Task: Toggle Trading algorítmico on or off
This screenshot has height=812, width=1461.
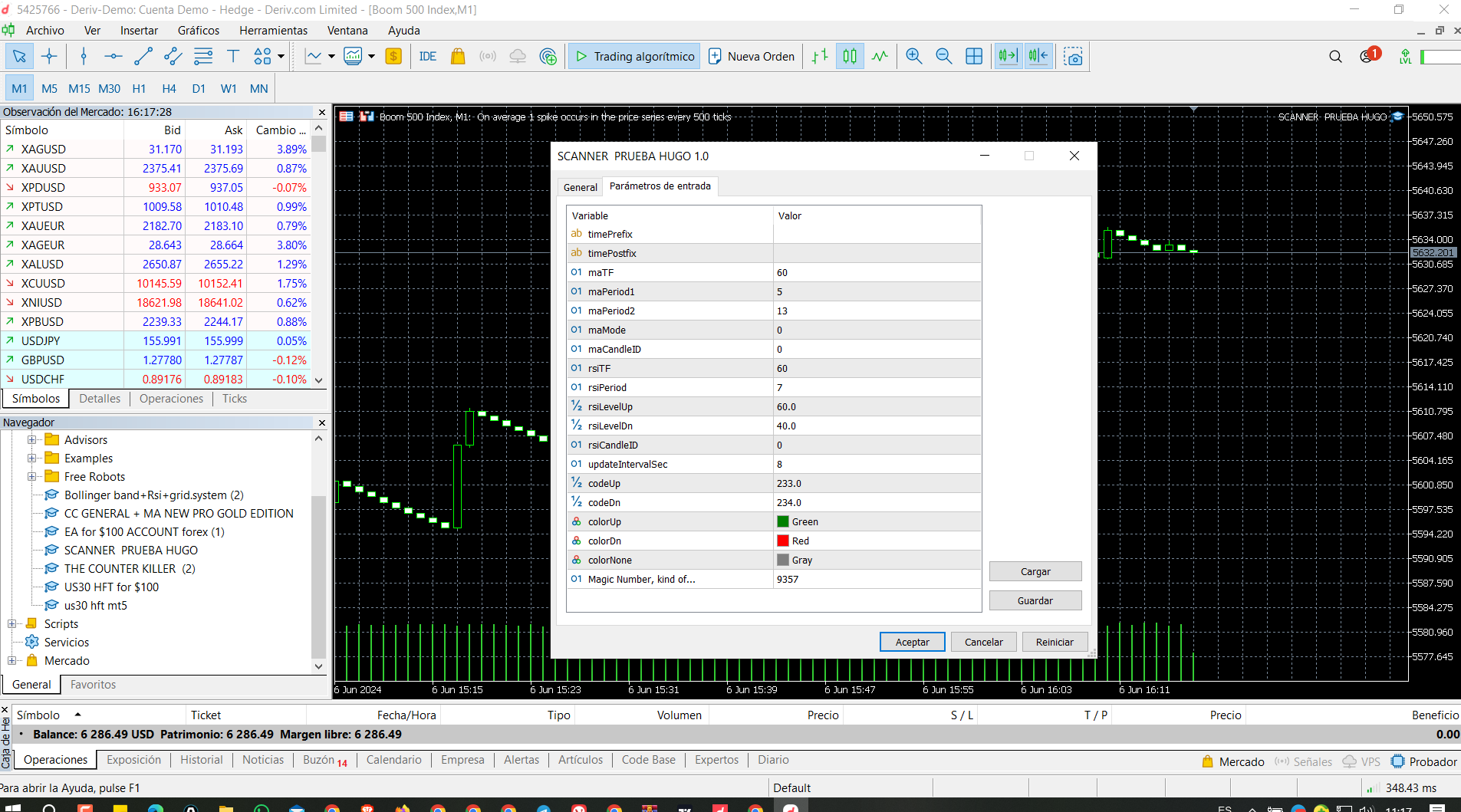Action: [x=634, y=56]
